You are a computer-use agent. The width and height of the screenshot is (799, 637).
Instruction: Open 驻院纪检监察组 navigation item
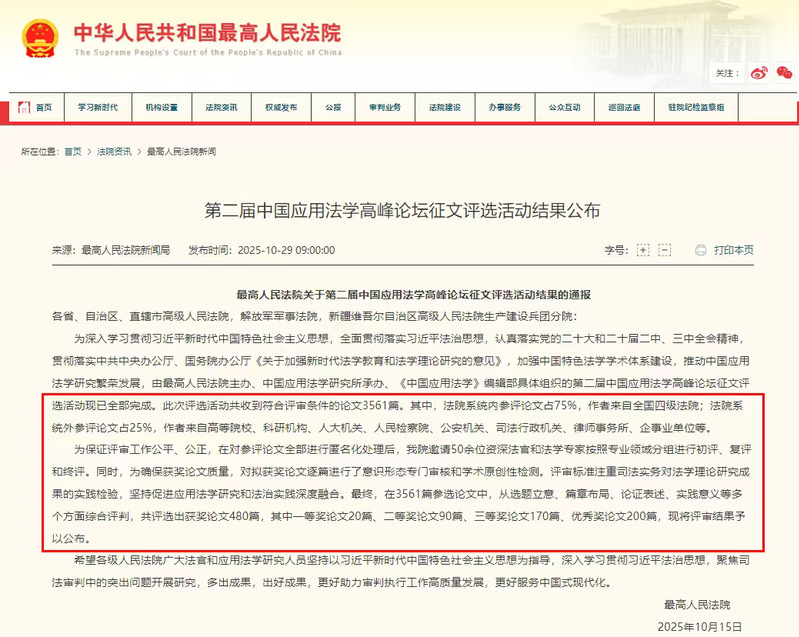point(696,107)
